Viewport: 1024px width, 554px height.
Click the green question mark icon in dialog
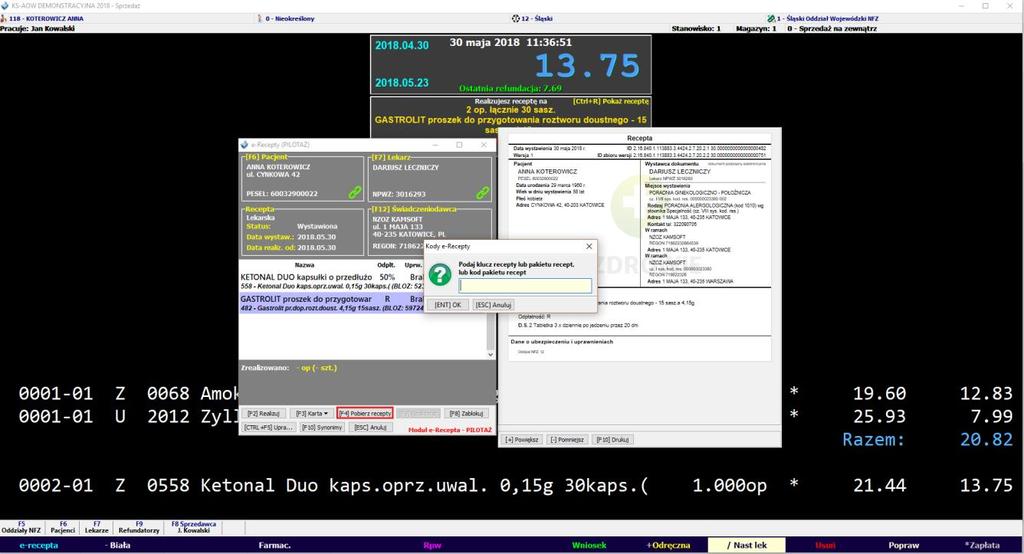tap(440, 274)
